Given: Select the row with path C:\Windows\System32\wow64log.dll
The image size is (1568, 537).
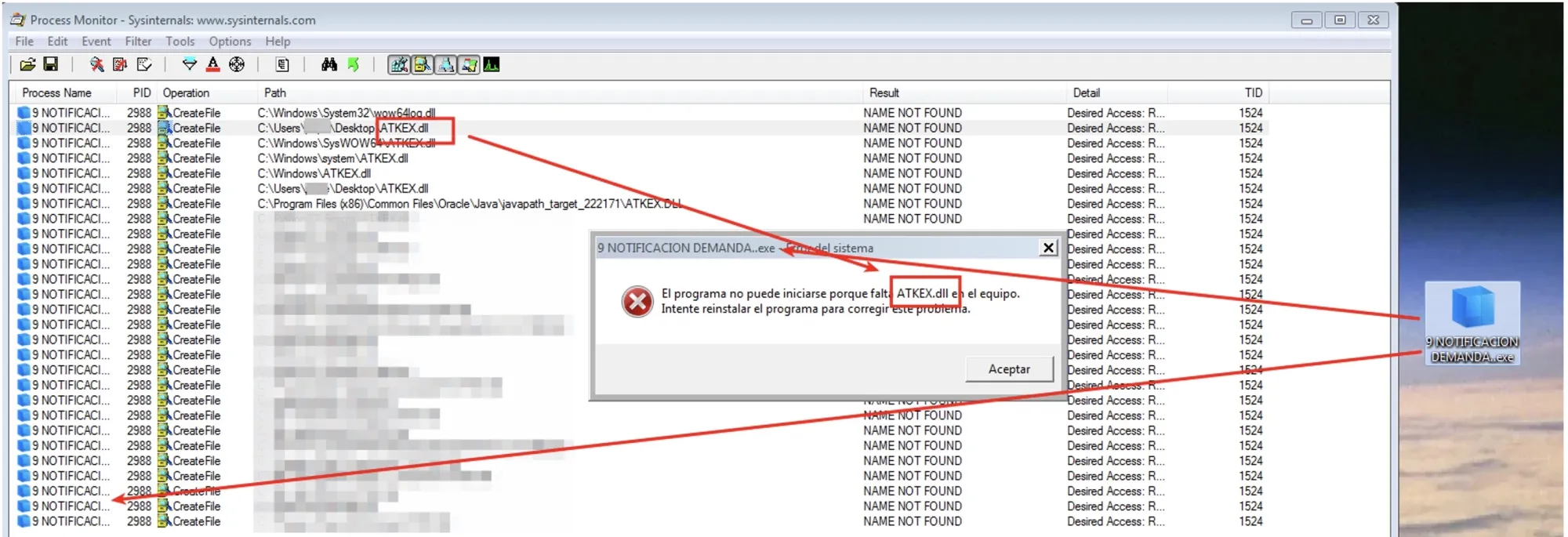Looking at the screenshot, I should pyautogui.click(x=640, y=113).
